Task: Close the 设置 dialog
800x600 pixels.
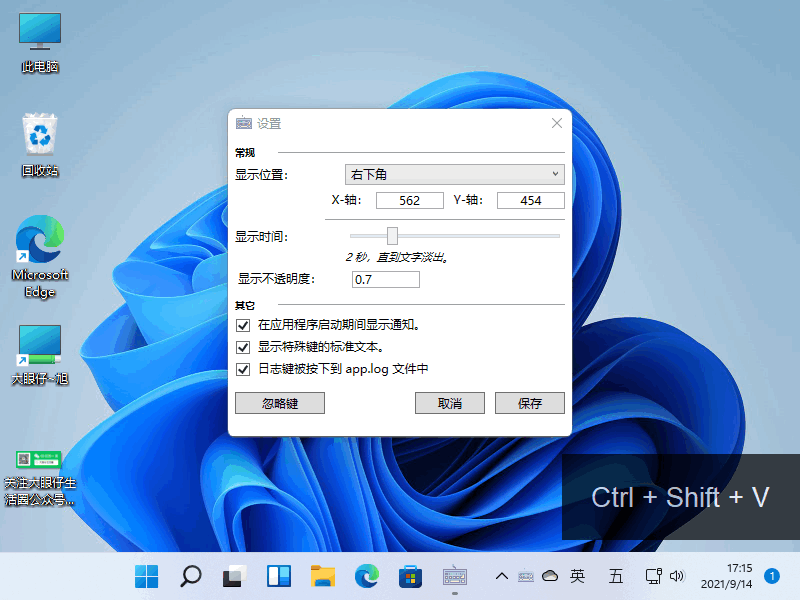Action: (557, 123)
